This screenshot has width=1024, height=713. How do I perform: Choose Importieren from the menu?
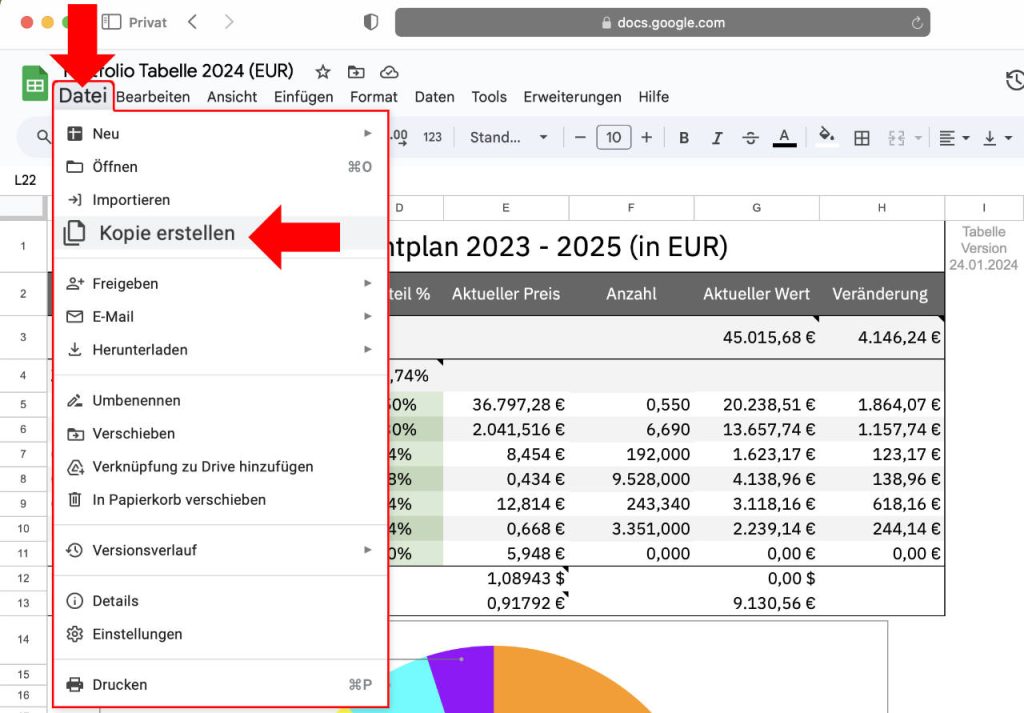point(221,200)
